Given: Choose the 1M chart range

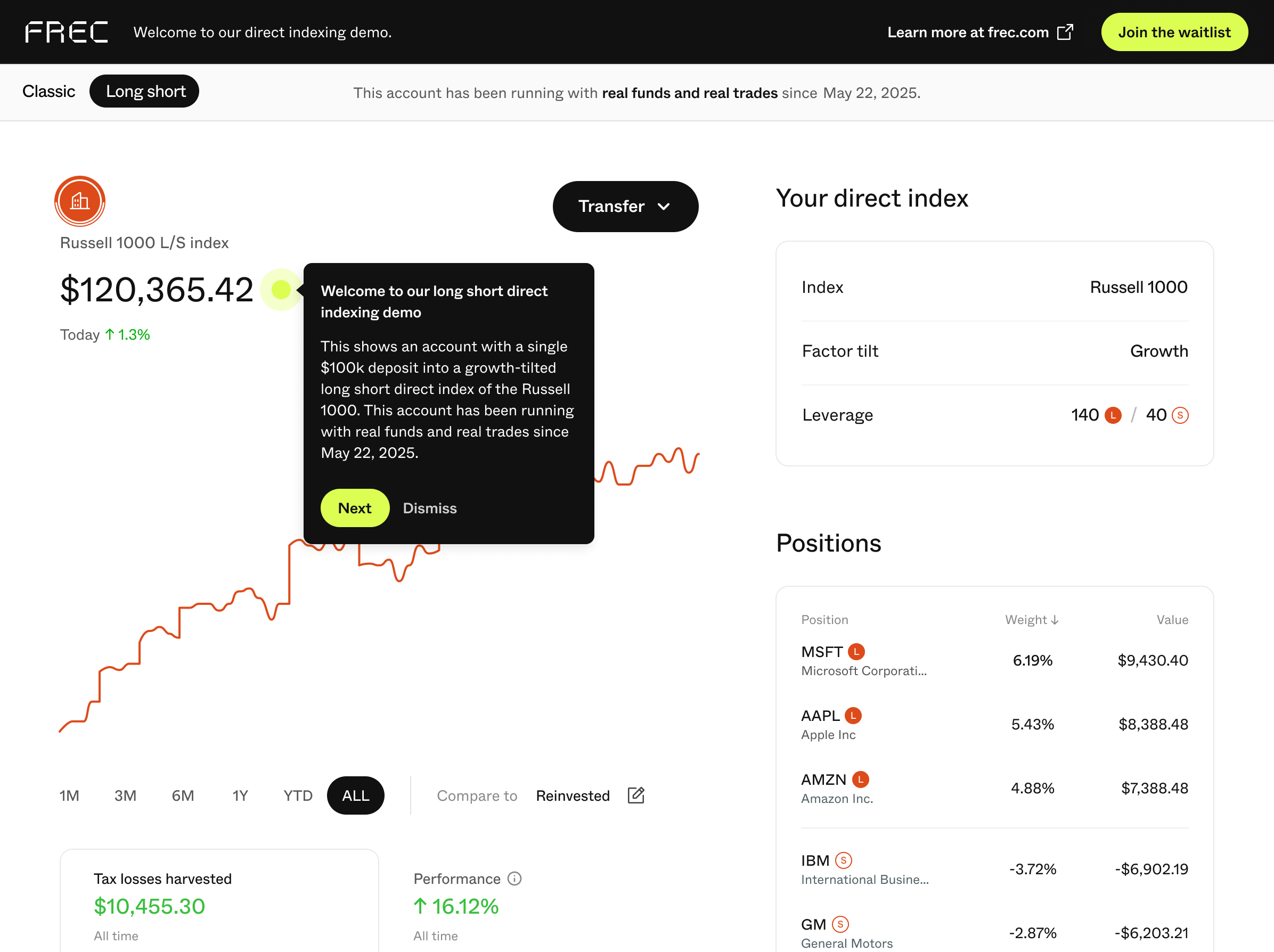Looking at the screenshot, I should (x=69, y=795).
